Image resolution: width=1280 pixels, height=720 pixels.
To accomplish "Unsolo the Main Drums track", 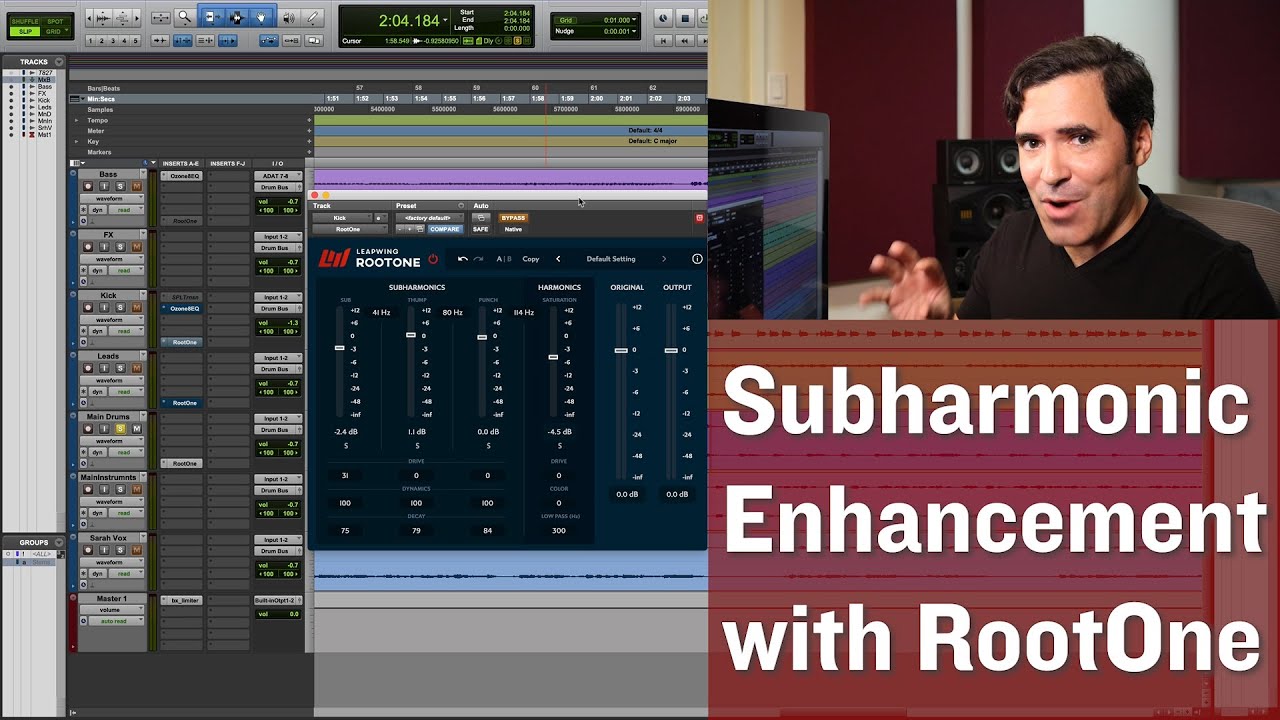I will [x=120, y=428].
